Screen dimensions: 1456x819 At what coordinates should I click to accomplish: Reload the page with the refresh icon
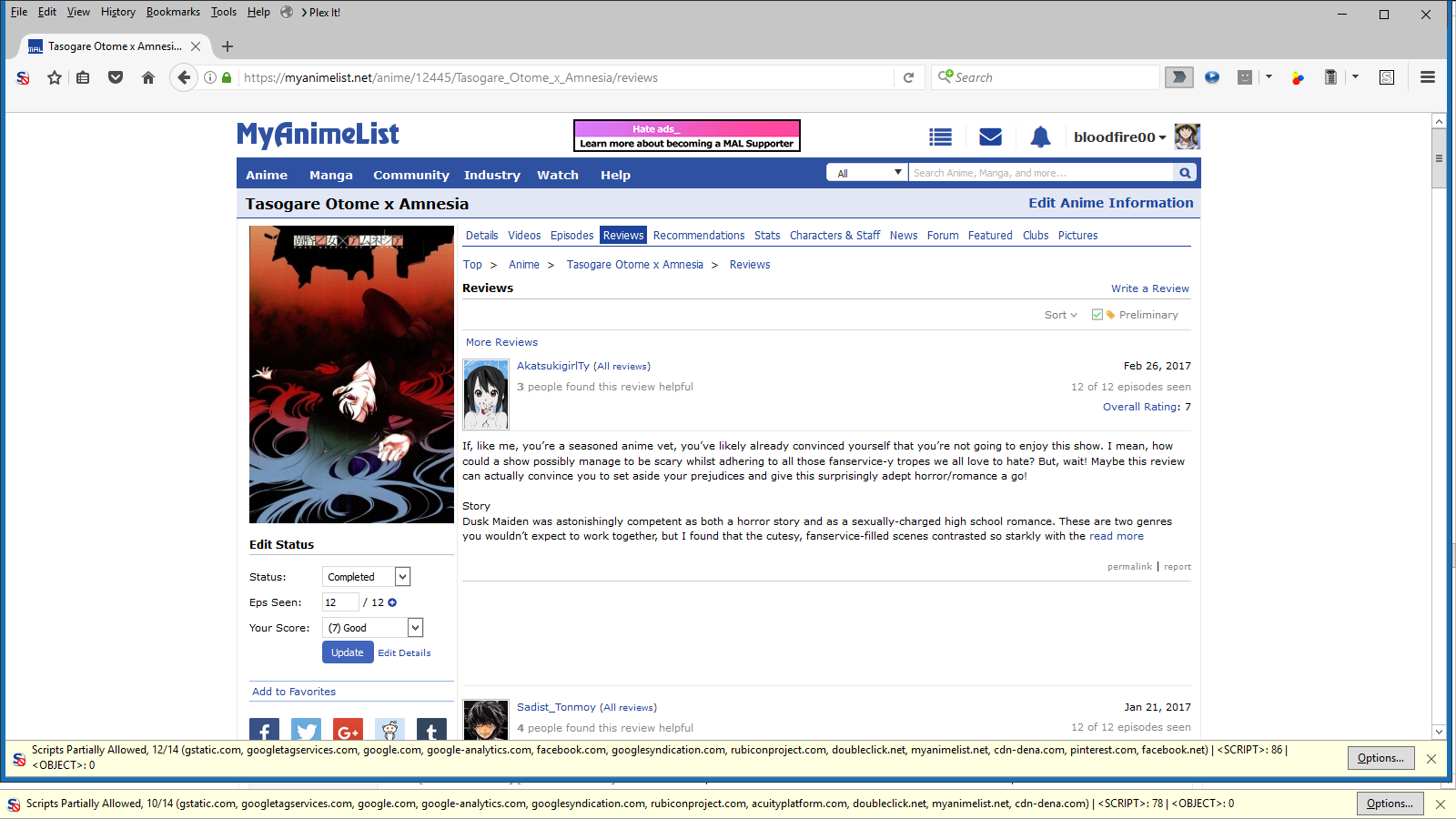pos(908,77)
